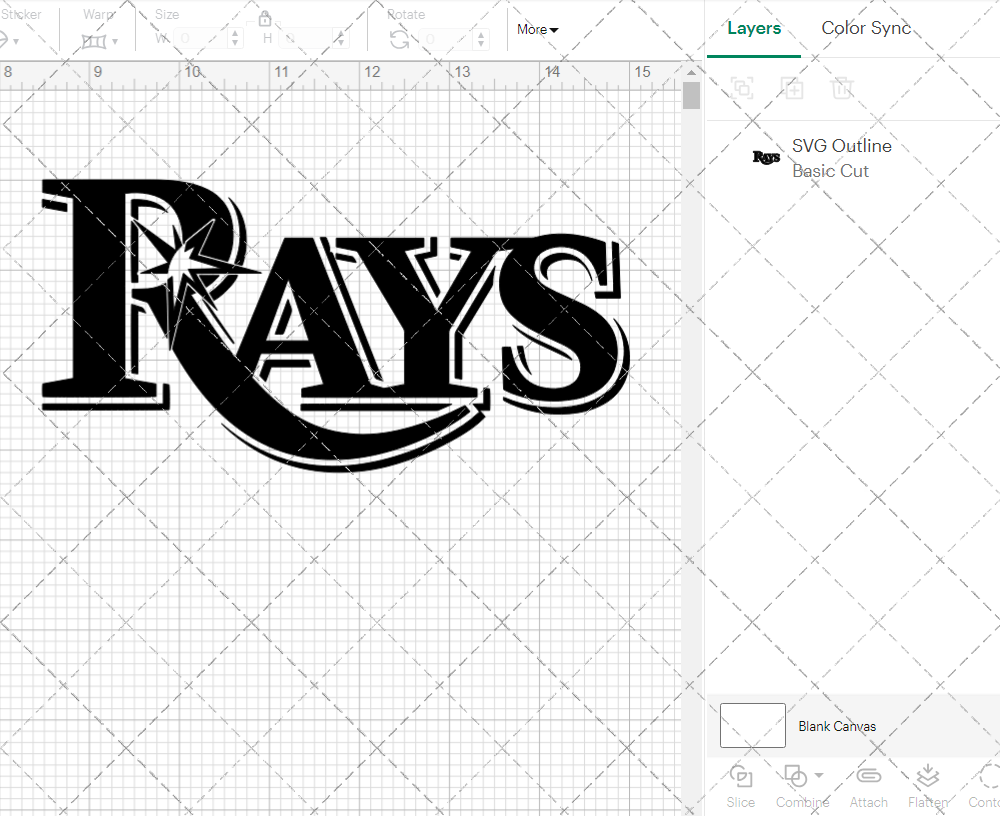
Task: Click the Combine icon
Action: 796,777
